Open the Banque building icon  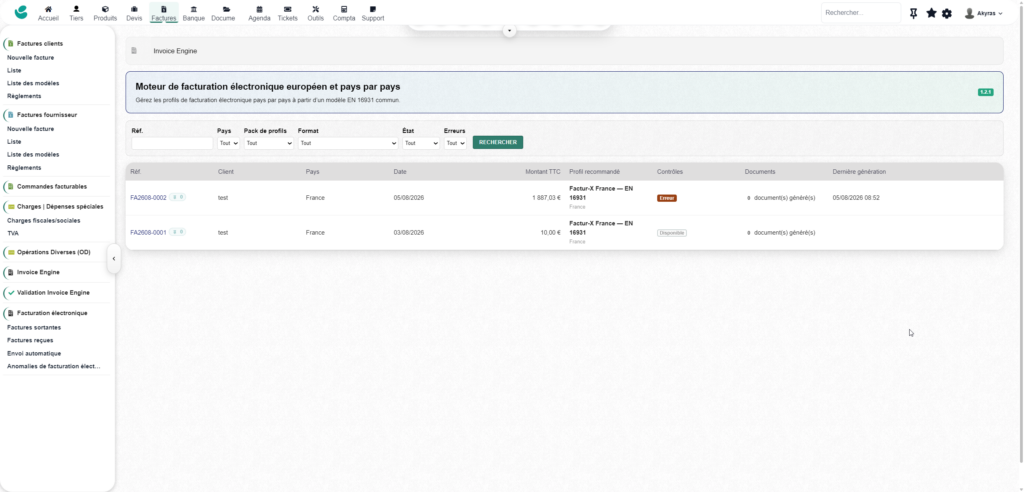194,9
